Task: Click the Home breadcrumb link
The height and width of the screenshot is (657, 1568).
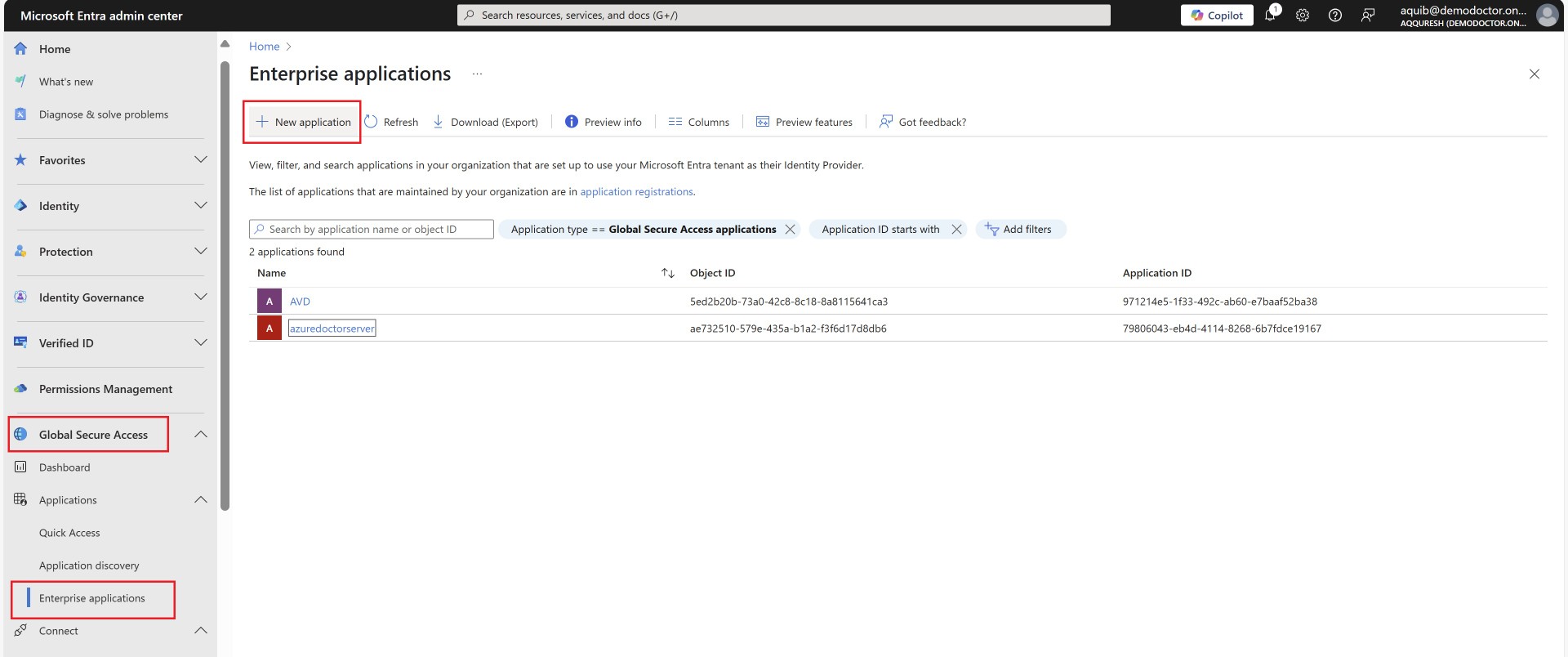Action: [x=264, y=47]
